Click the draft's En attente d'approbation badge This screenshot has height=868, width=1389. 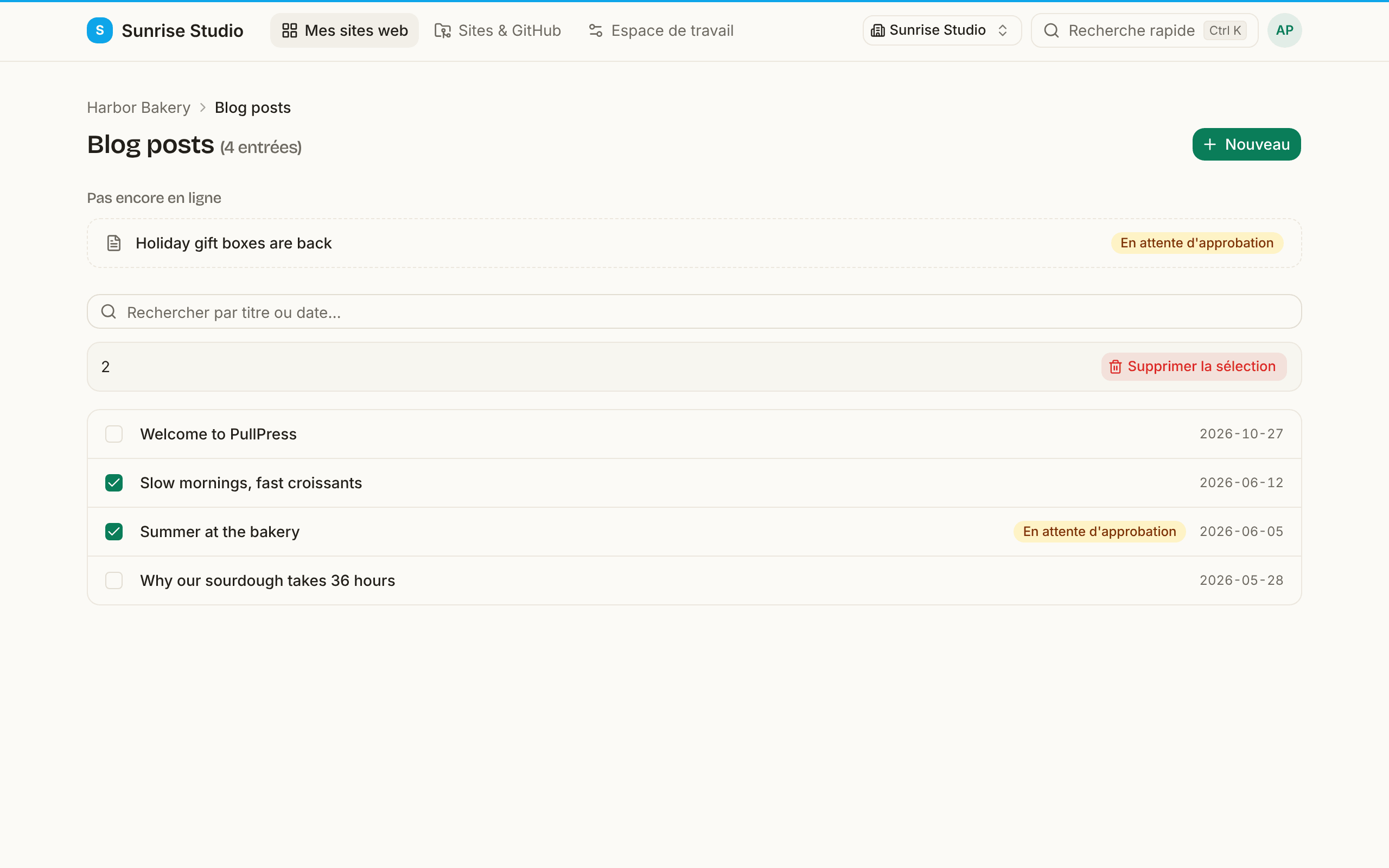[1197, 243]
